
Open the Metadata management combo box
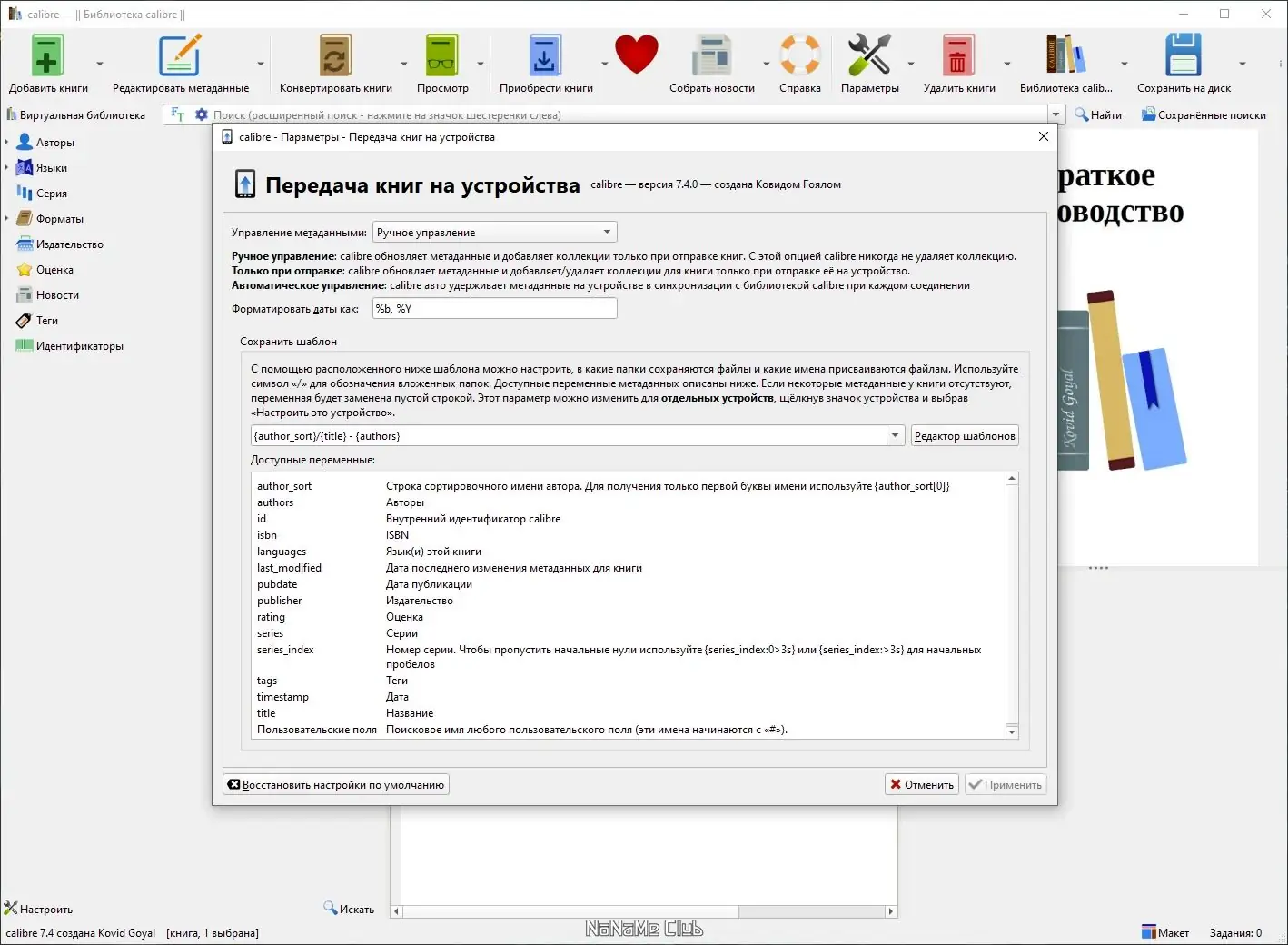[x=495, y=233]
